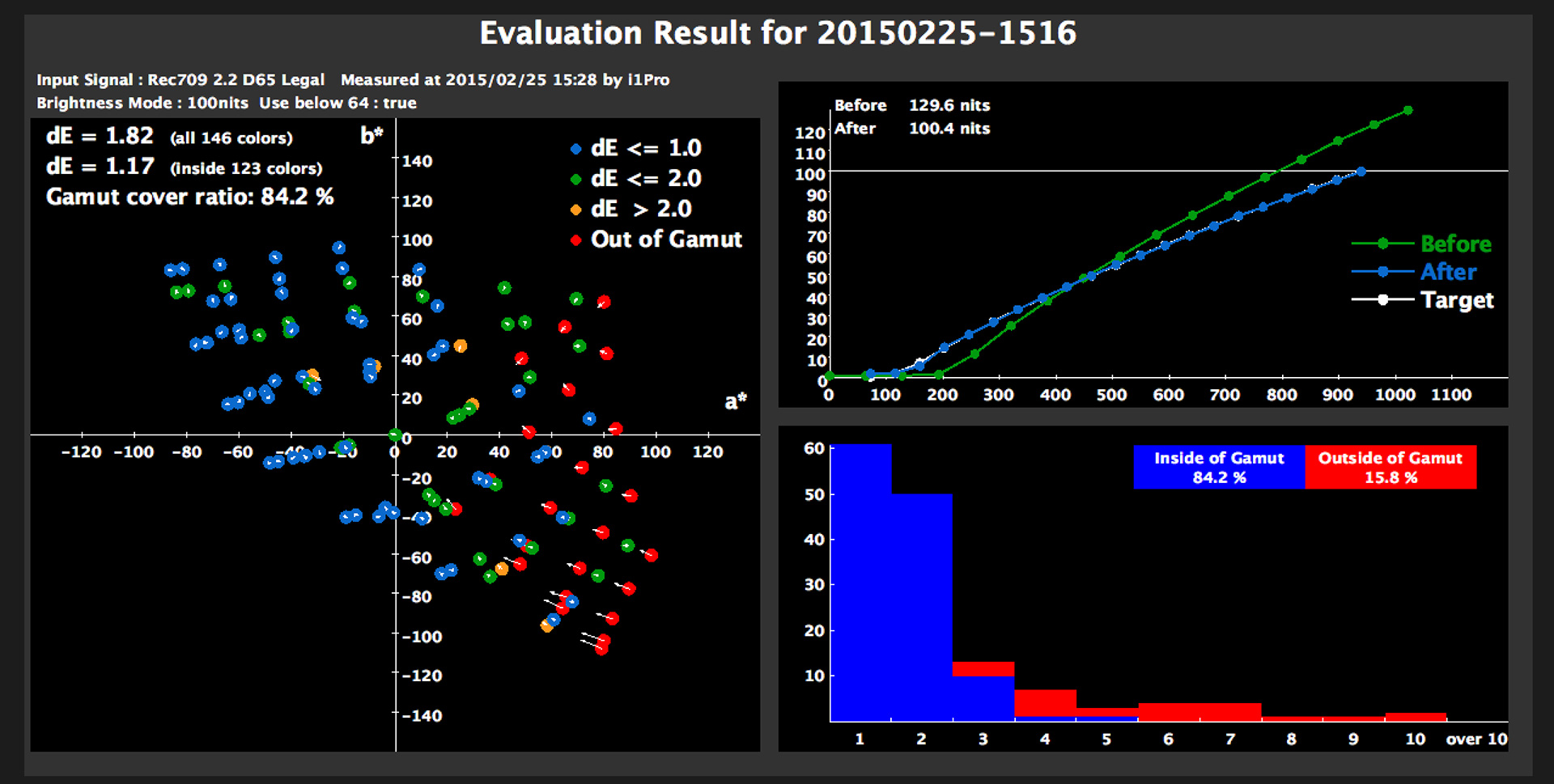
Task: Click the Evaluation Result title text
Action: click(778, 33)
